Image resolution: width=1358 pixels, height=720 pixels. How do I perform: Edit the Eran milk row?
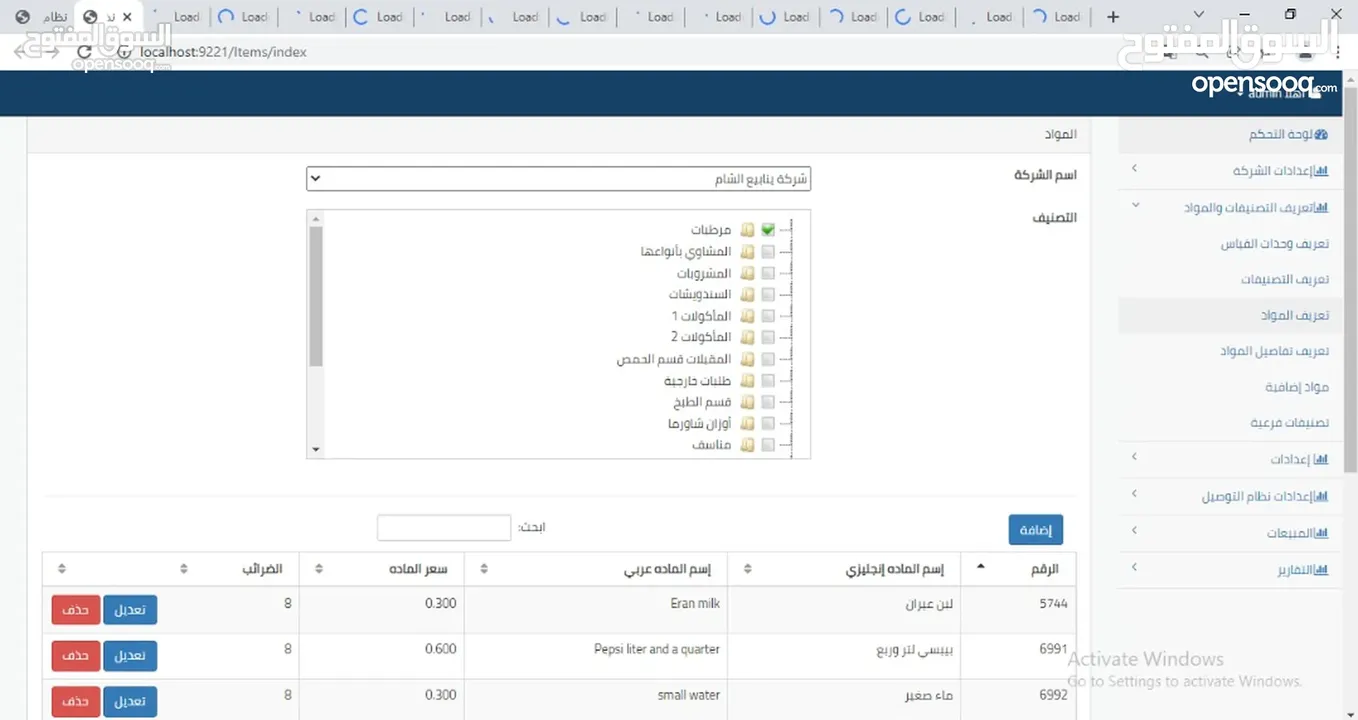(x=130, y=610)
